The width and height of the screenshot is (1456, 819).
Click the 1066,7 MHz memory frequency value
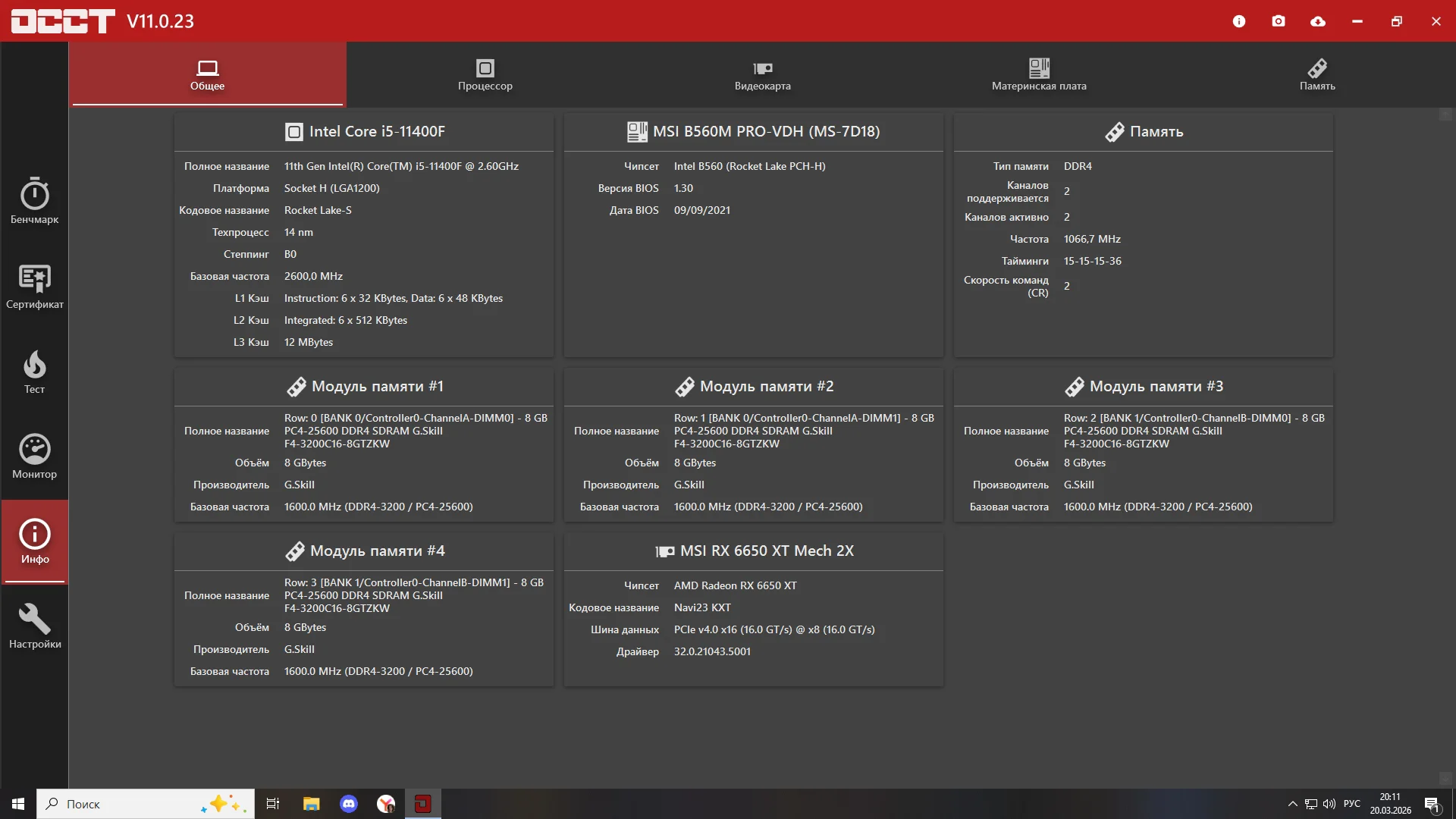[x=1092, y=239]
